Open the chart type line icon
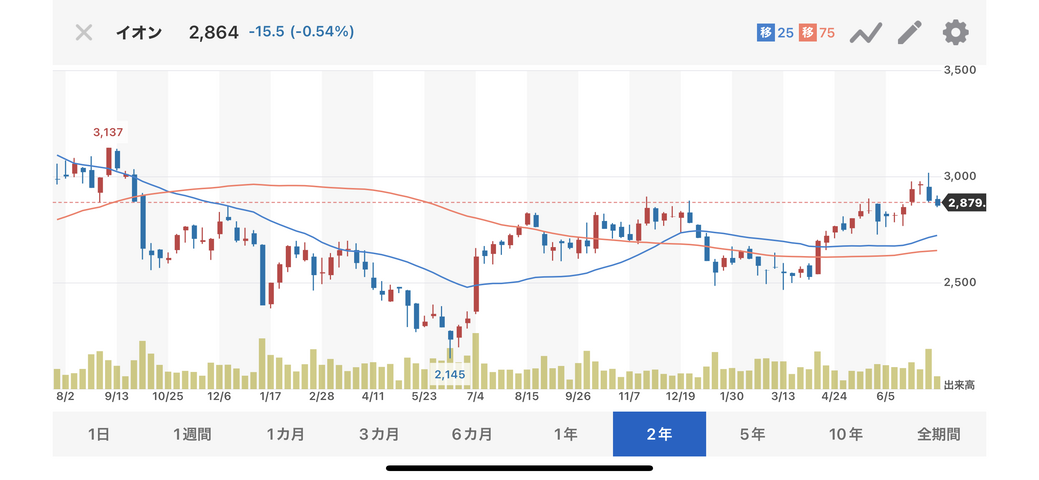1039x480 pixels. coord(865,32)
